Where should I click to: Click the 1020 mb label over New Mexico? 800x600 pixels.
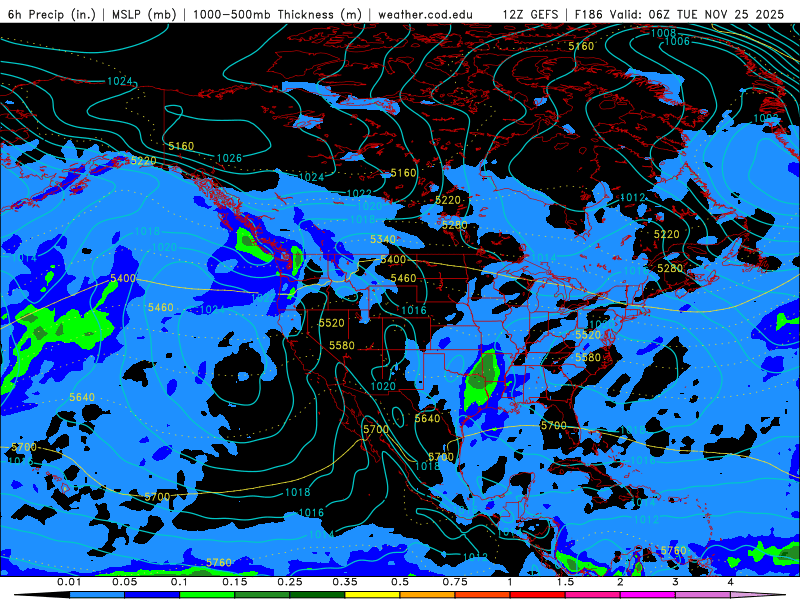[383, 386]
